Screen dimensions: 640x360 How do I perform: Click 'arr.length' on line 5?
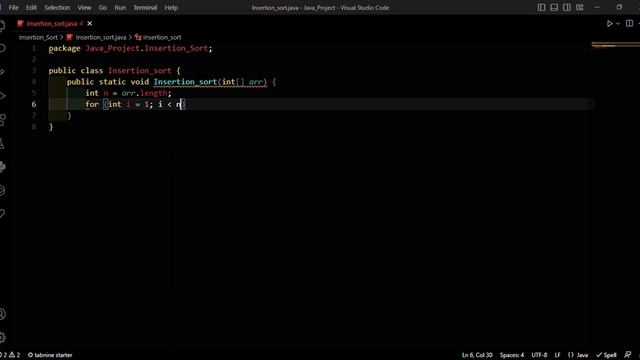(x=144, y=93)
